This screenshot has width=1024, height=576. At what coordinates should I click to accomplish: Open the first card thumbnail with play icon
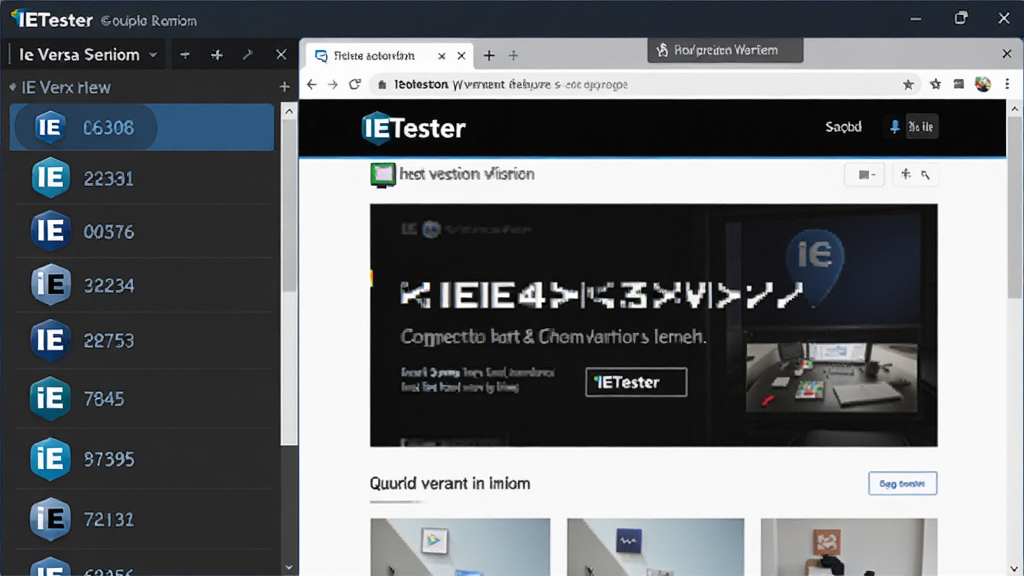pyautogui.click(x=460, y=547)
